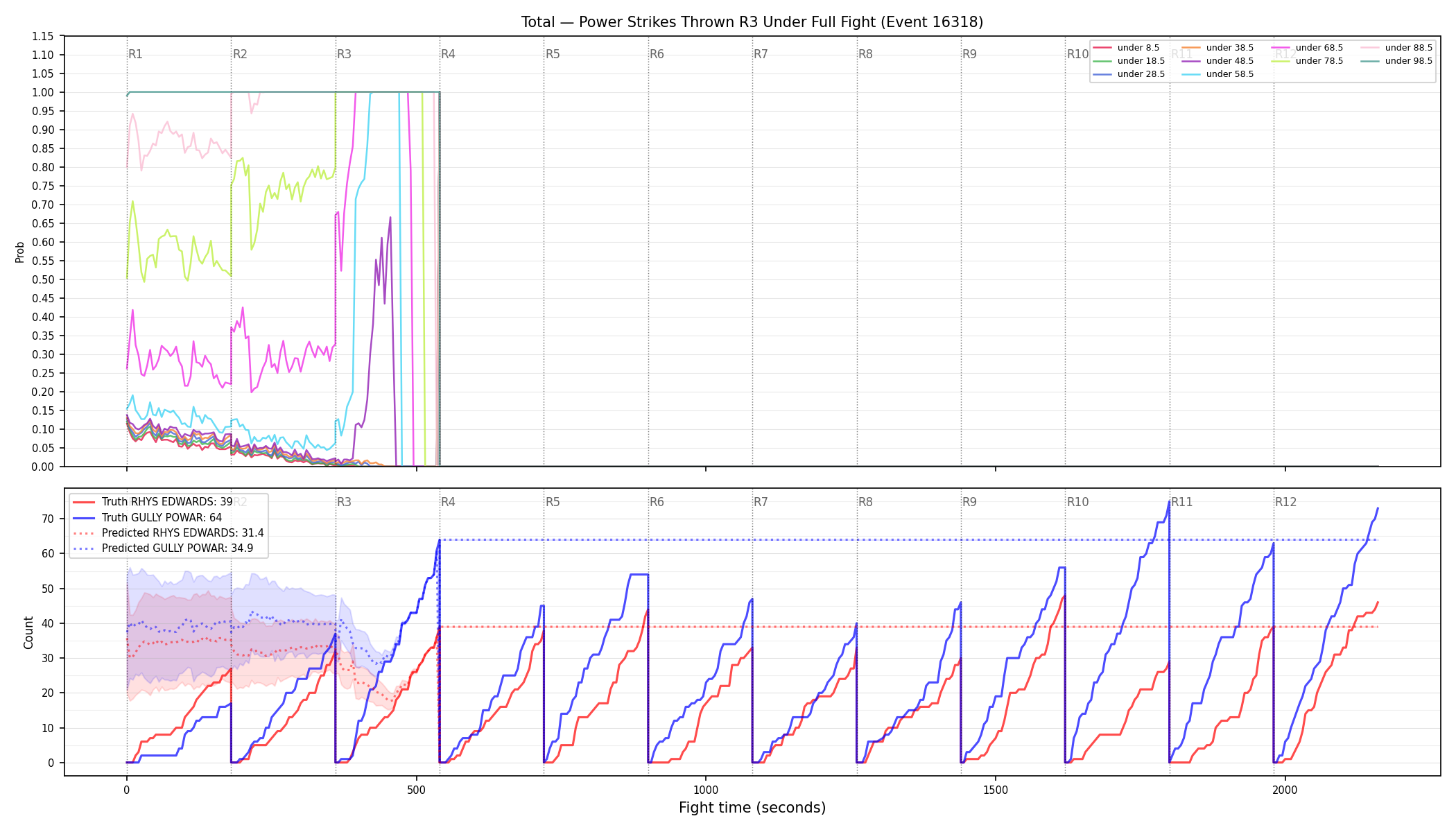Select the 'under 78.5' legend label
Viewport: 1456px width, 832px height.
coord(1319,61)
